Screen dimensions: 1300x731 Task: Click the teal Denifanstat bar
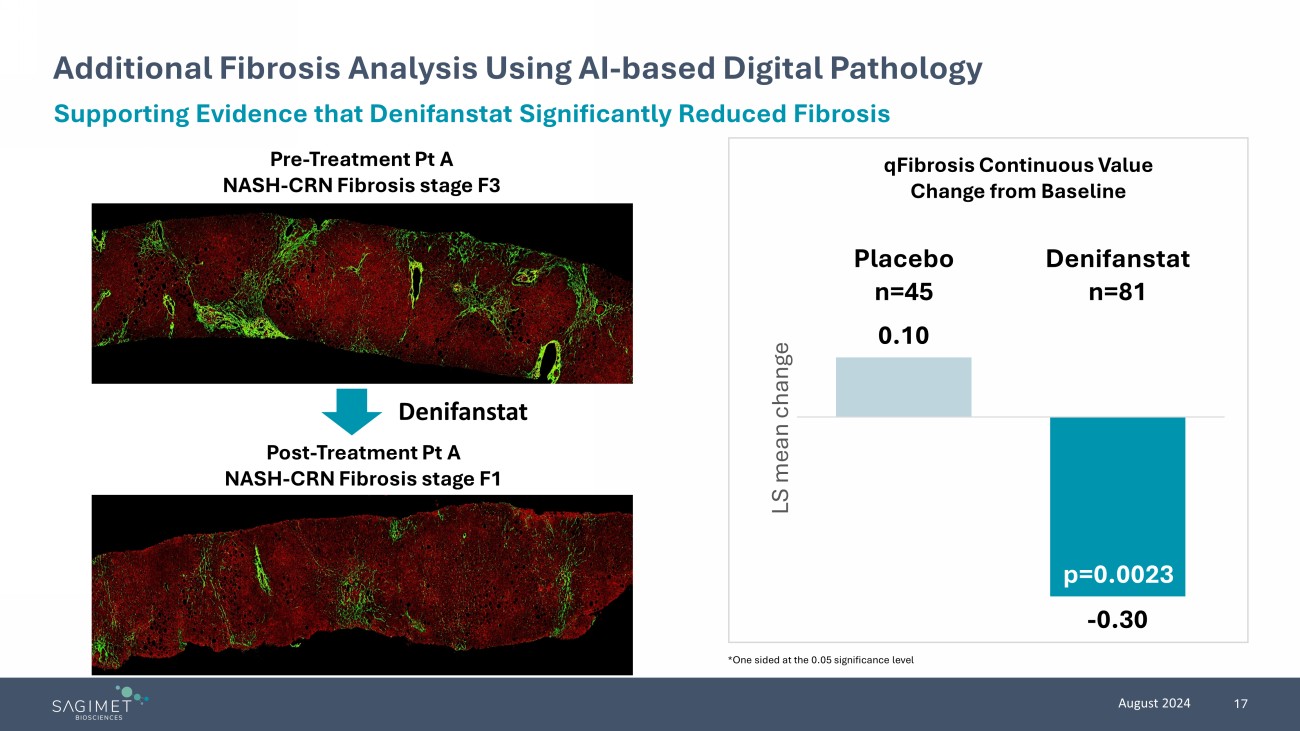(1117, 506)
